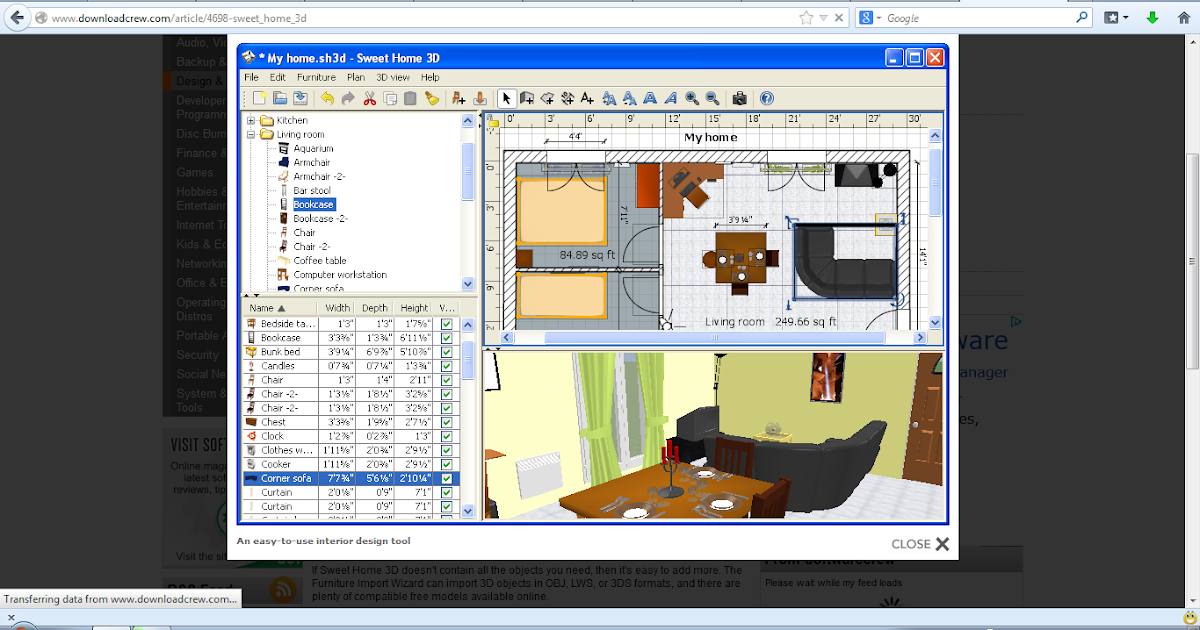Viewport: 1200px width, 630px height.
Task: Sort furniture by Name column header
Action: point(280,308)
